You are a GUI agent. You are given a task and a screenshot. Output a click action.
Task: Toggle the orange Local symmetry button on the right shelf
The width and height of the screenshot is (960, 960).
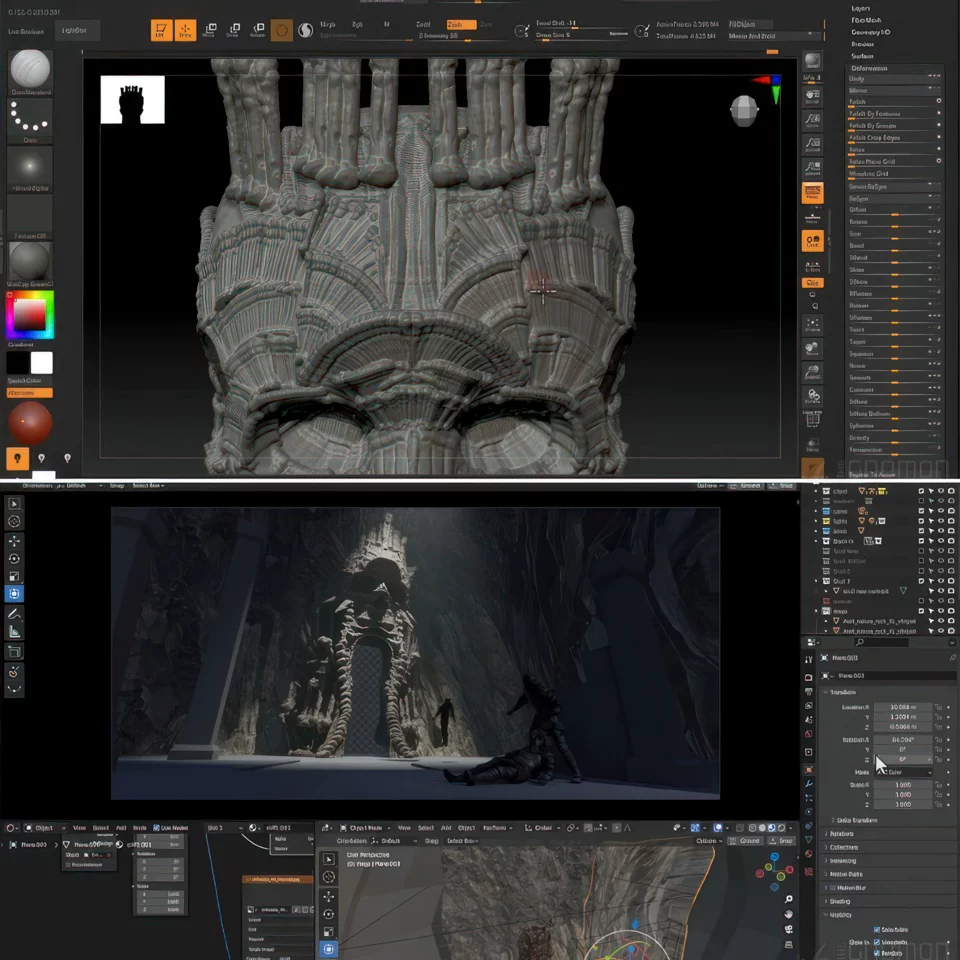click(x=812, y=241)
